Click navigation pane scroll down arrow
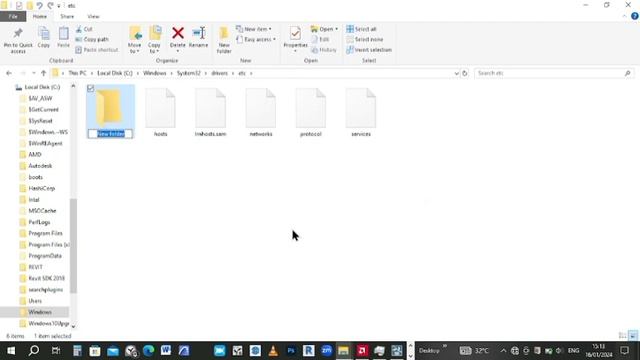This screenshot has height=360, width=640. [x=73, y=326]
